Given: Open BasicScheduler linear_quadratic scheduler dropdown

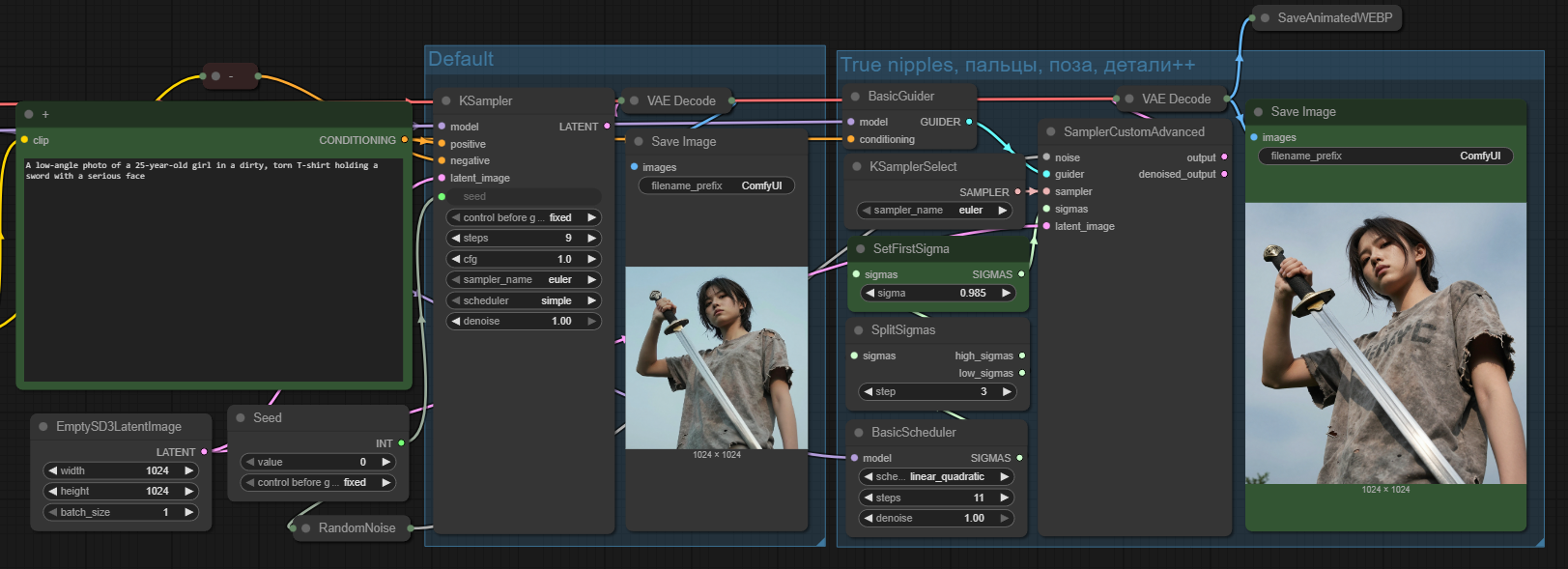Looking at the screenshot, I should click(x=936, y=477).
